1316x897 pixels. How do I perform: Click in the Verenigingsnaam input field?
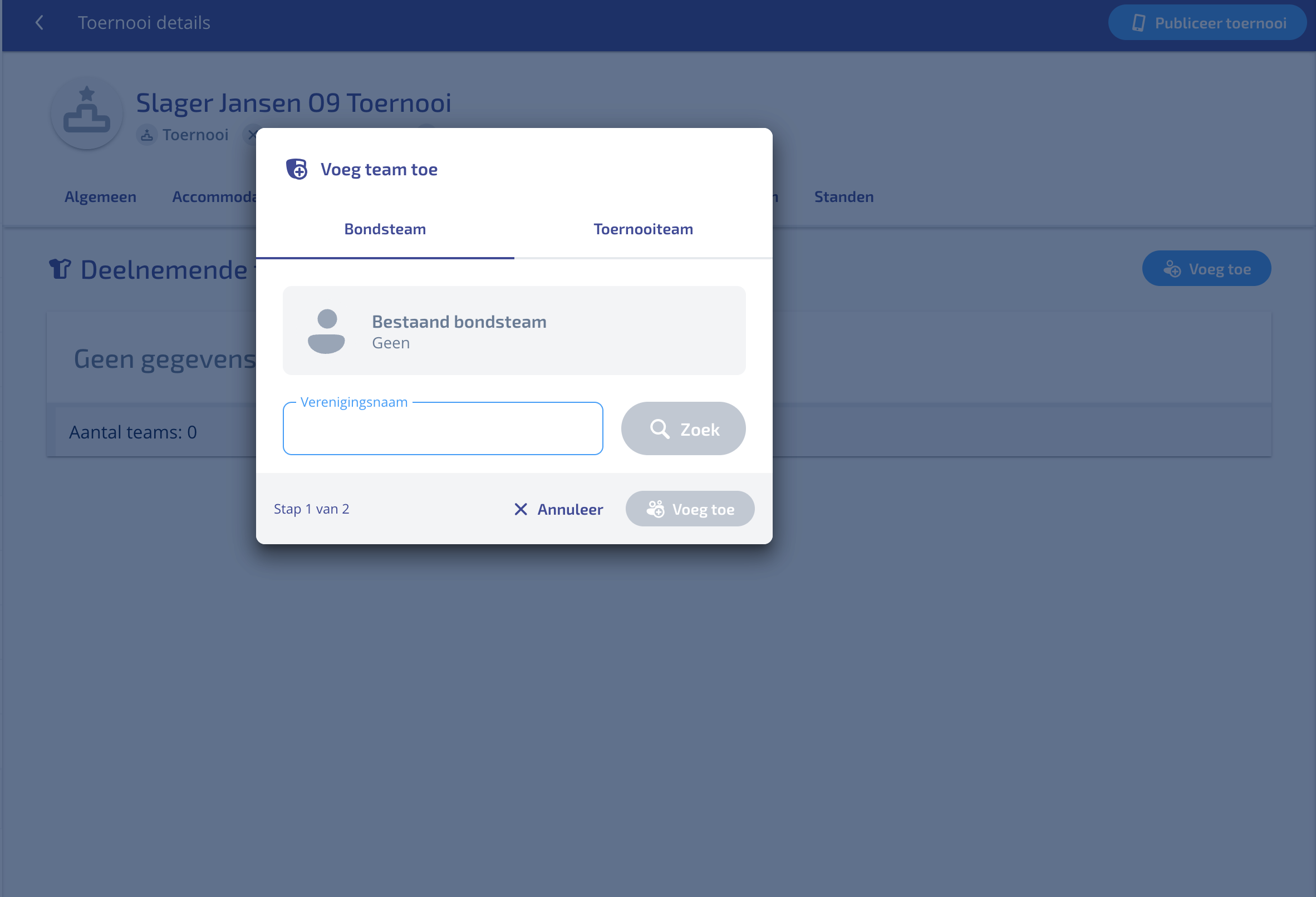442,430
